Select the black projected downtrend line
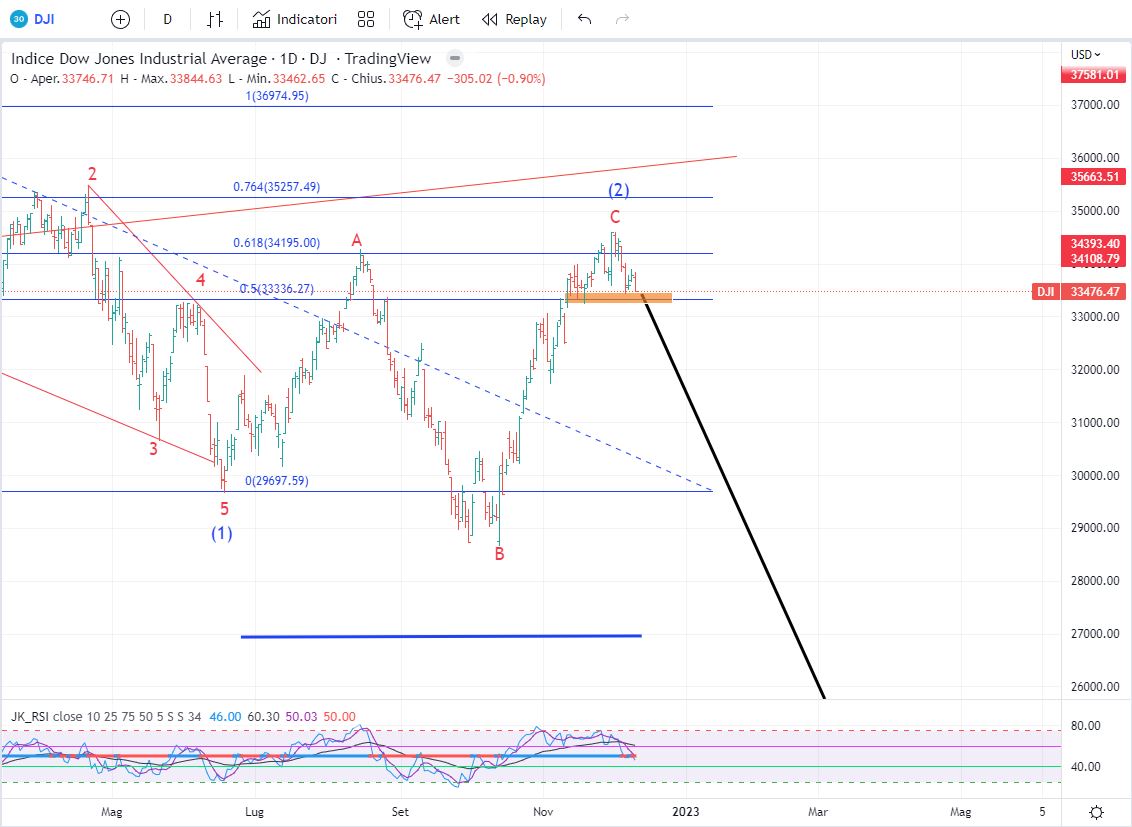This screenshot has width=1132, height=827. tap(733, 498)
